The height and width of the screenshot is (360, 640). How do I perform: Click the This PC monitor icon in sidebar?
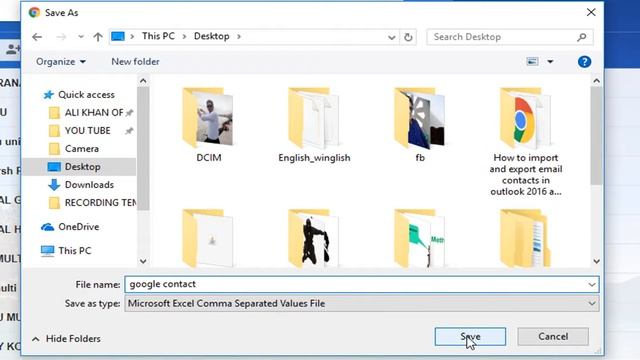(48, 251)
